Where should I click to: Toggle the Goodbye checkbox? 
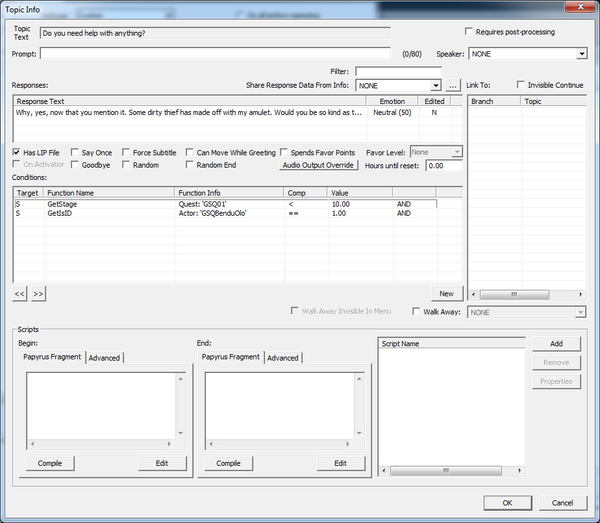tap(76, 165)
